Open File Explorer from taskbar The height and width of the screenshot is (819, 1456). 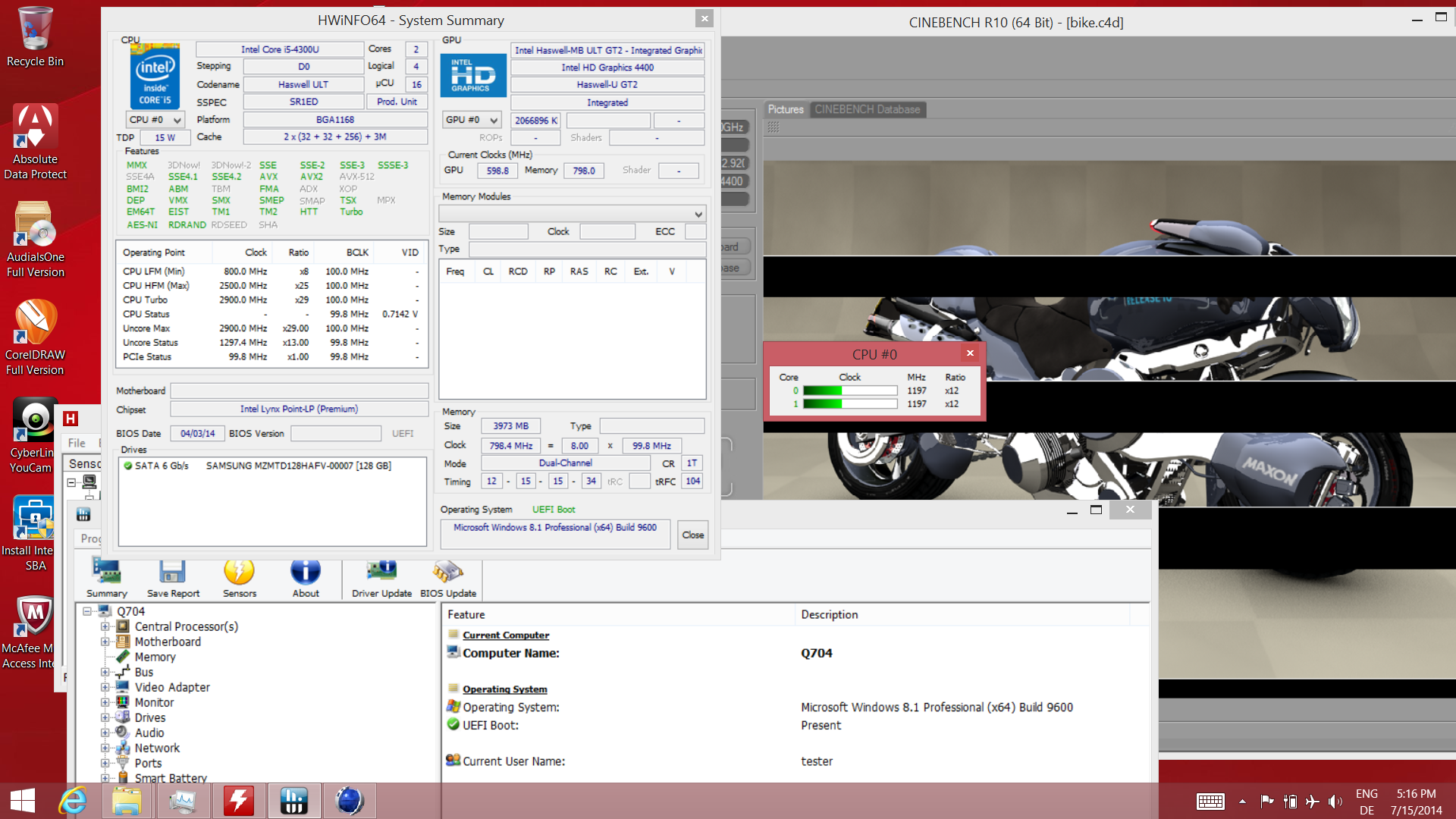pyautogui.click(x=127, y=801)
